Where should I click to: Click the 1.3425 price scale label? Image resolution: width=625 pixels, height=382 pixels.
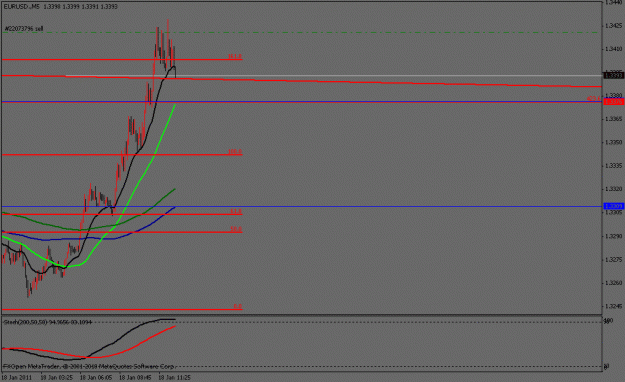[x=613, y=26]
